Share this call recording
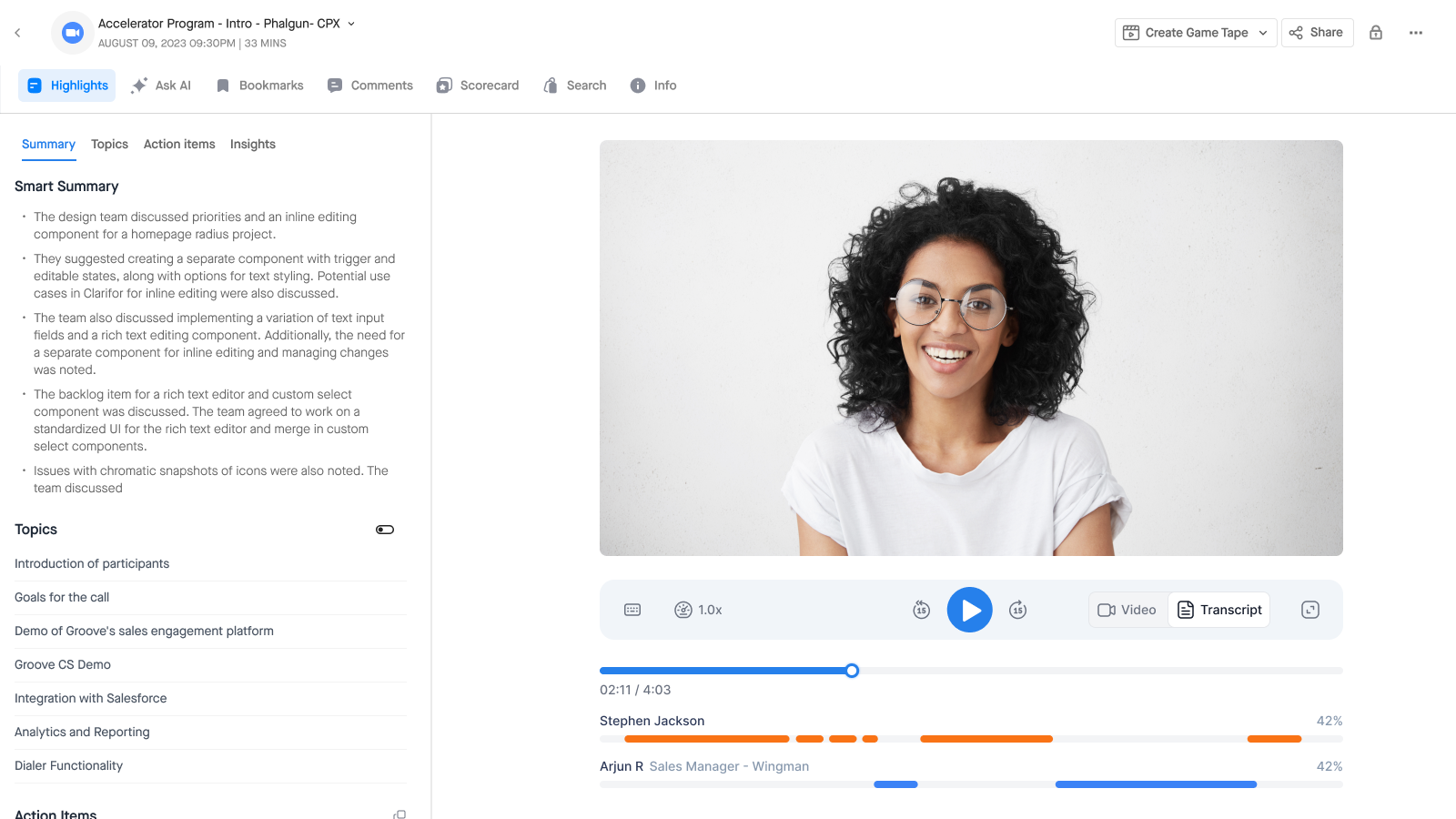 click(x=1317, y=33)
